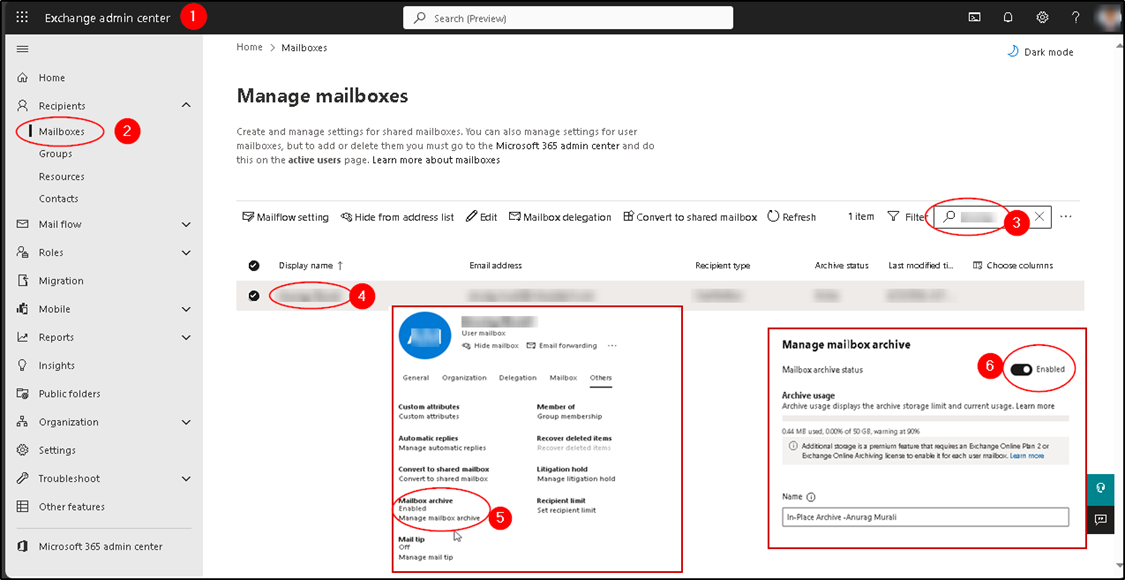Screen dimensions: 1125x580
Task: Switch to the Mailbox tab
Action: (563, 378)
